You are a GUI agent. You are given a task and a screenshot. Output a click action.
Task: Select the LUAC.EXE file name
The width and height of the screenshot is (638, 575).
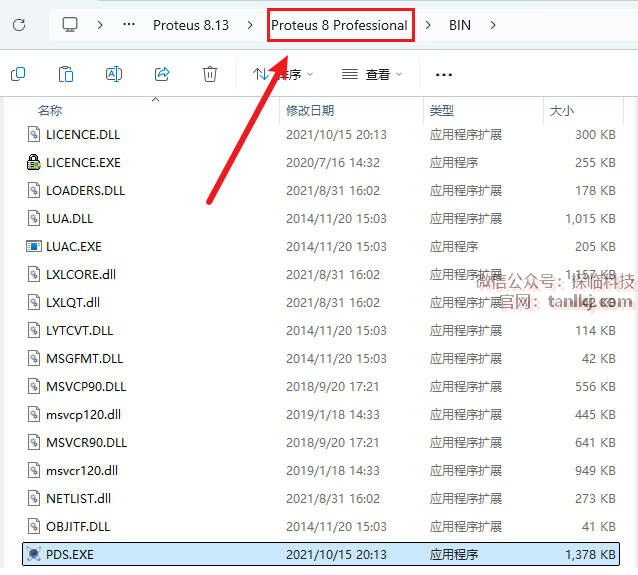coord(74,247)
